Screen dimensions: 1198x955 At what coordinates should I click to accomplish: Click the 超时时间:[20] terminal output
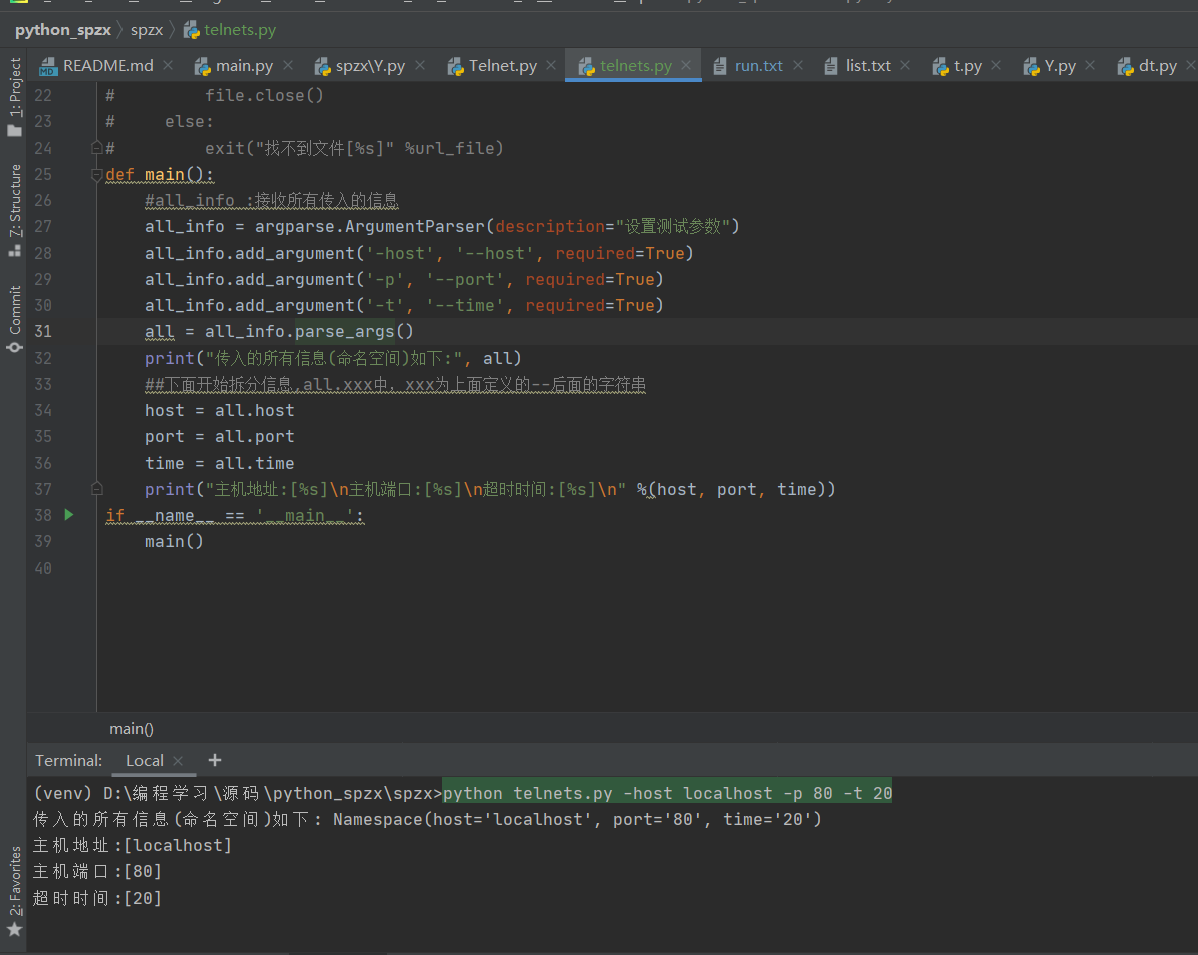coord(98,898)
